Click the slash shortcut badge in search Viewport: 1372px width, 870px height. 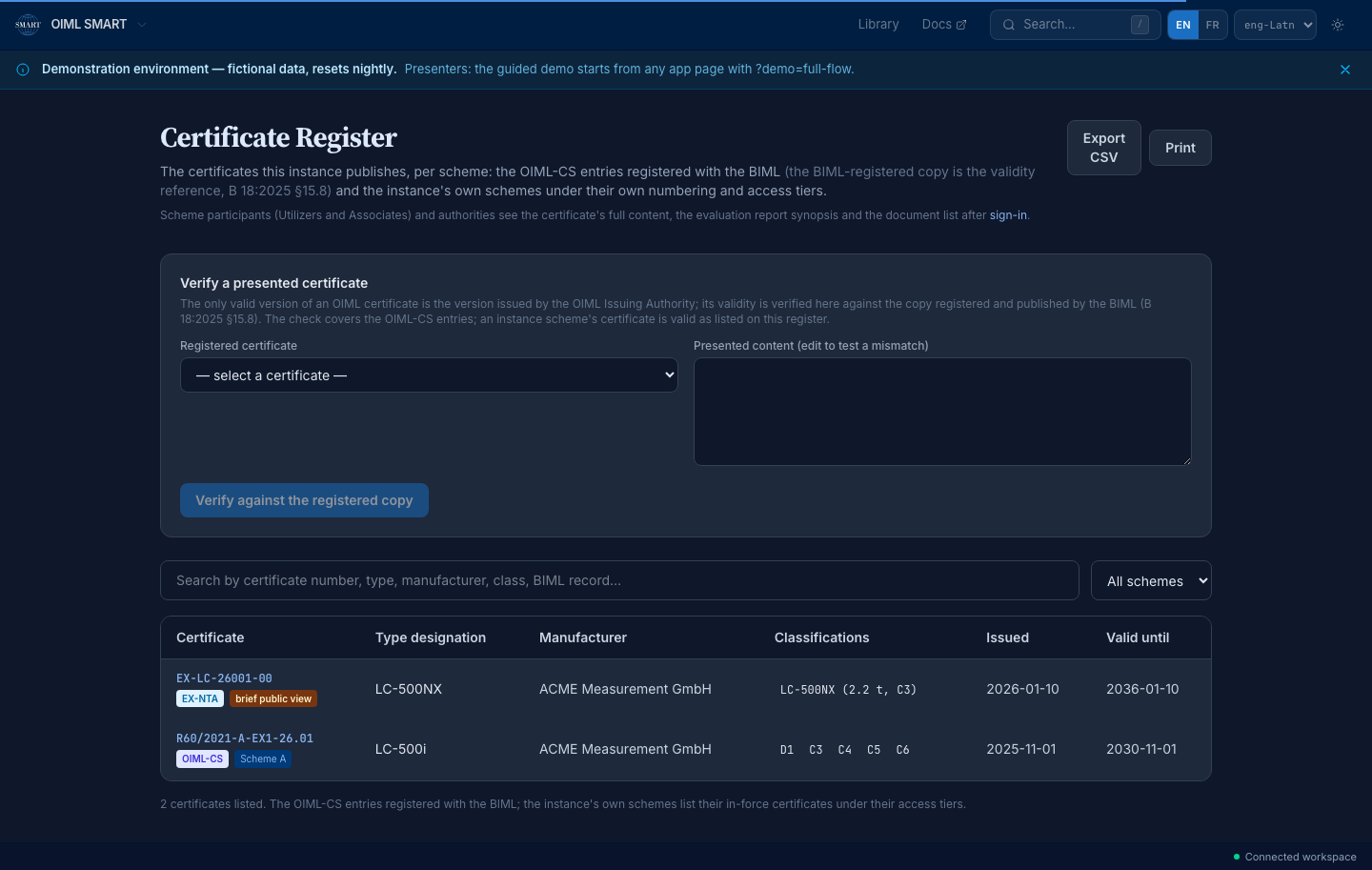tap(1140, 25)
